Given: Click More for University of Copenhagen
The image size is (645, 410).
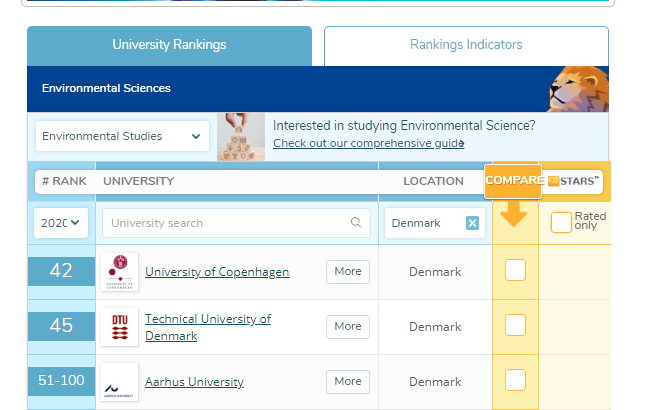Looking at the screenshot, I should pos(348,271).
